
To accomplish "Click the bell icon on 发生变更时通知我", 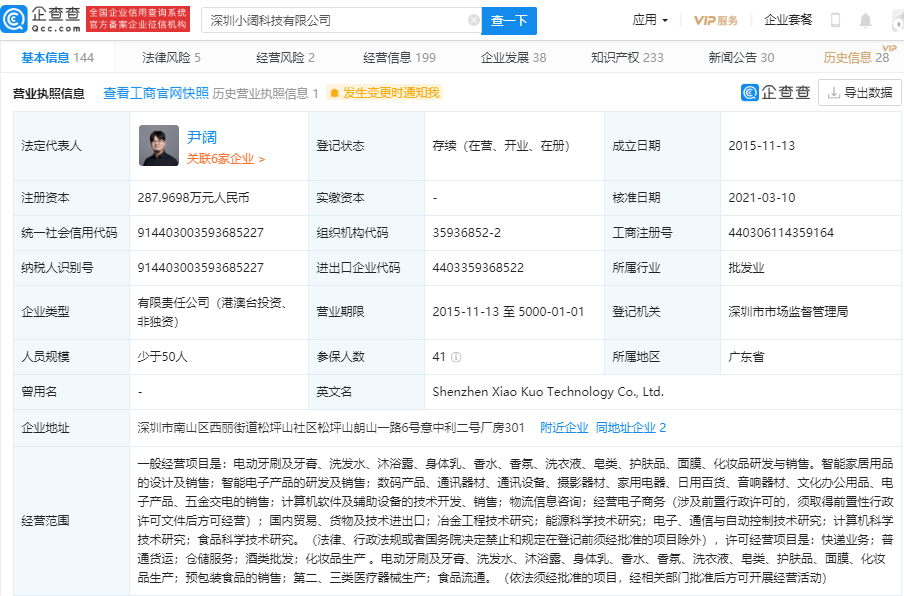I will coord(334,93).
